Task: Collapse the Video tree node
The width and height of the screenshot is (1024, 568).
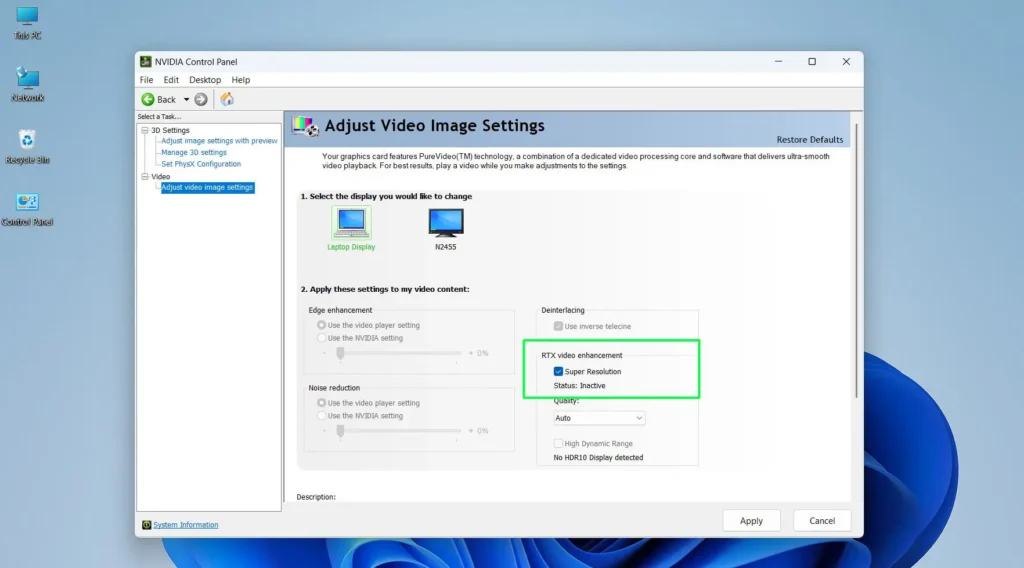Action: tap(145, 177)
